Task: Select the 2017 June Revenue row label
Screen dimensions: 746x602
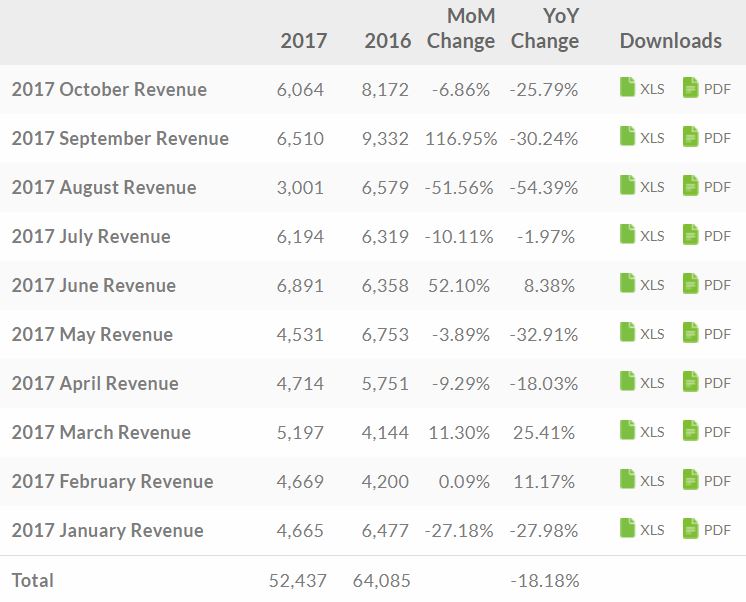Action: tap(94, 286)
